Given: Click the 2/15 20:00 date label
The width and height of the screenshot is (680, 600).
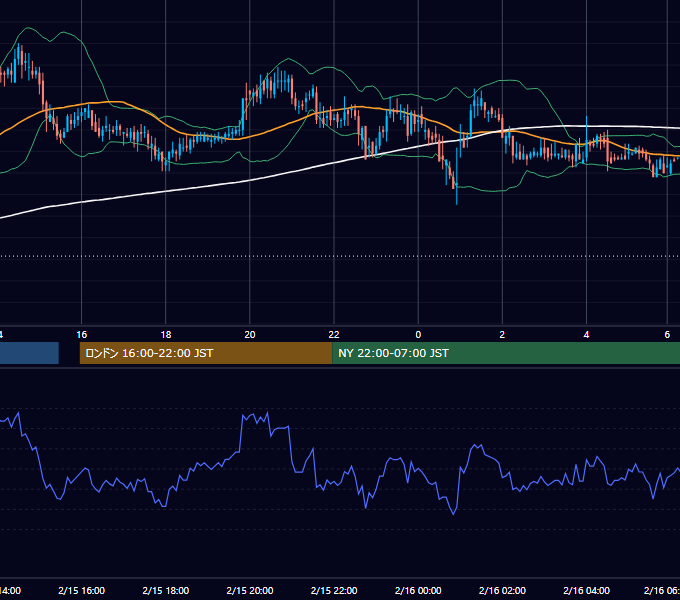Looking at the screenshot, I should point(250,590).
